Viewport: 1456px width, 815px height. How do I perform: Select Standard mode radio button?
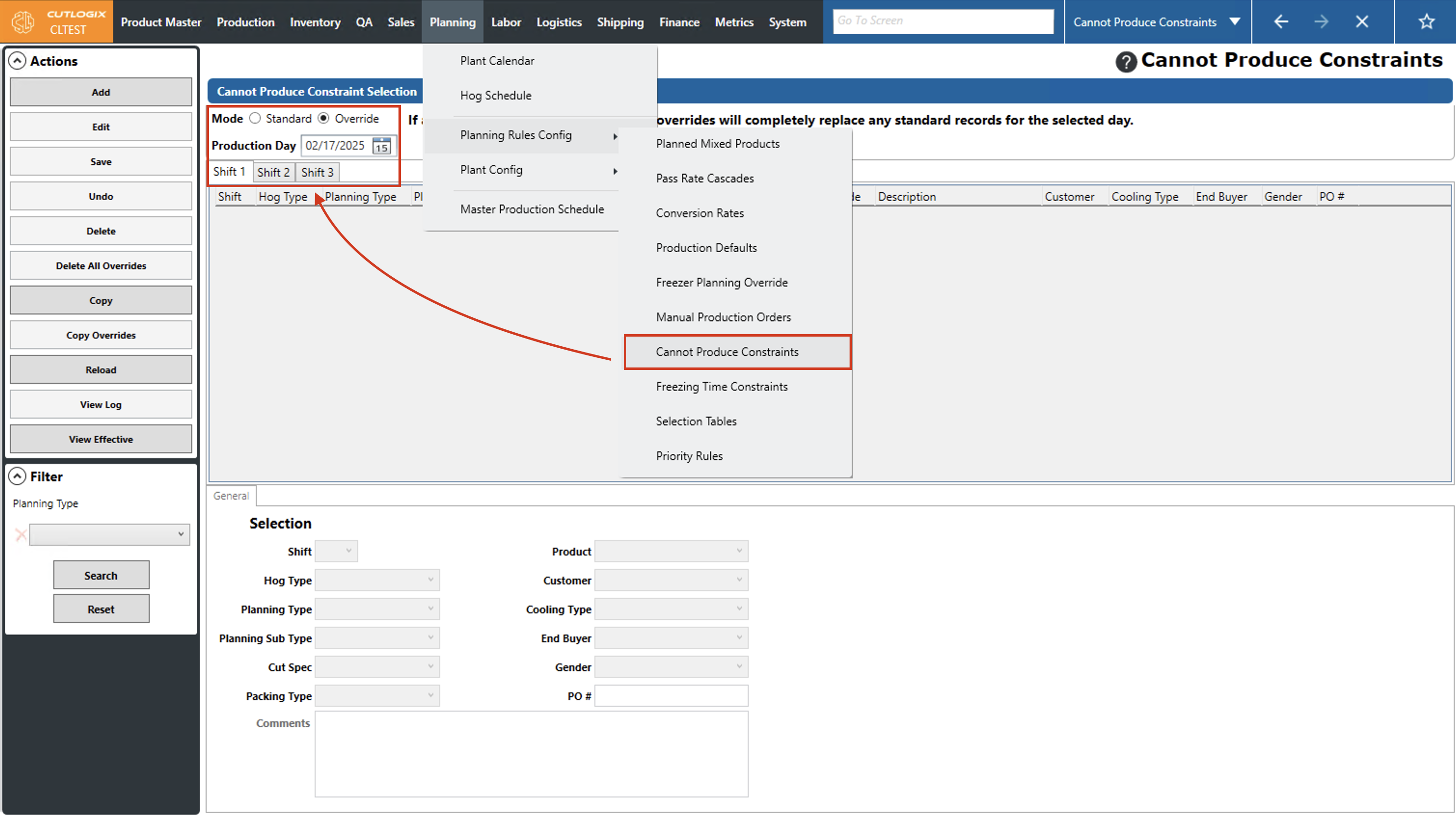point(255,118)
